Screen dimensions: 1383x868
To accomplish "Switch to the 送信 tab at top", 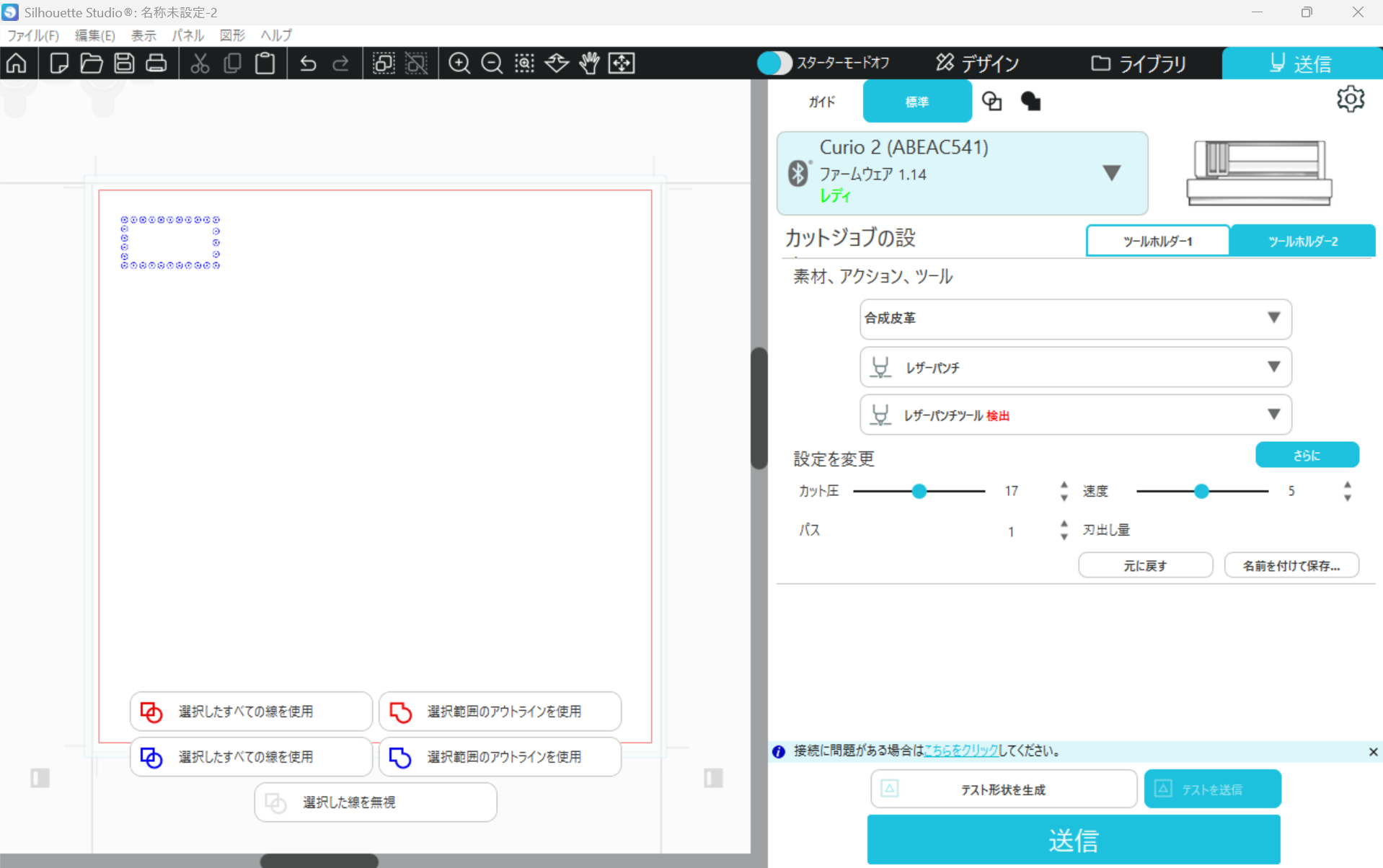I will [1302, 63].
